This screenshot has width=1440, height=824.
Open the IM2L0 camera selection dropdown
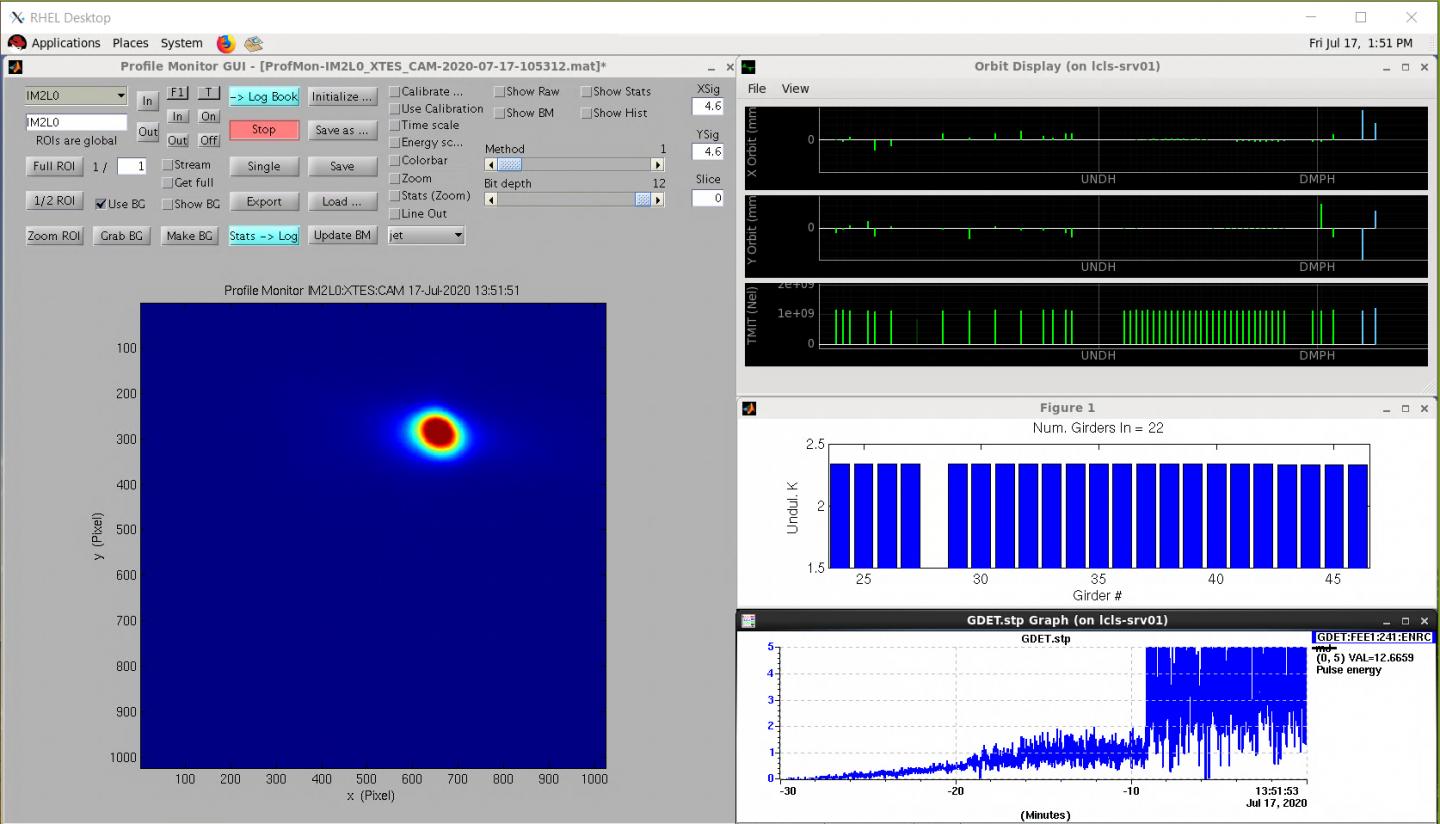[x=77, y=97]
